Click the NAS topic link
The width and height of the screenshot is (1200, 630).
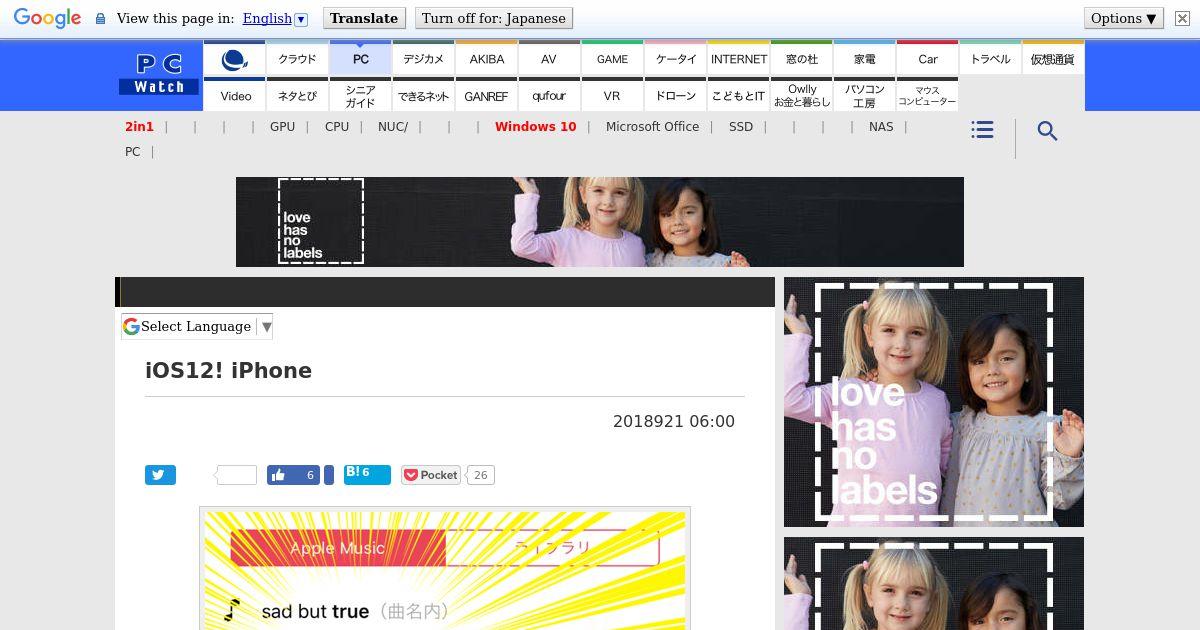[x=881, y=127]
